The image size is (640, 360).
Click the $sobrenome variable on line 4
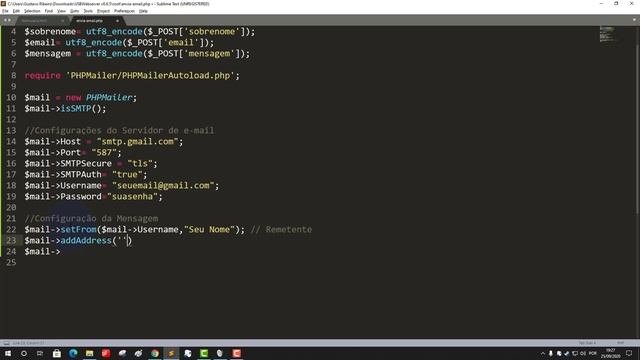(50, 31)
